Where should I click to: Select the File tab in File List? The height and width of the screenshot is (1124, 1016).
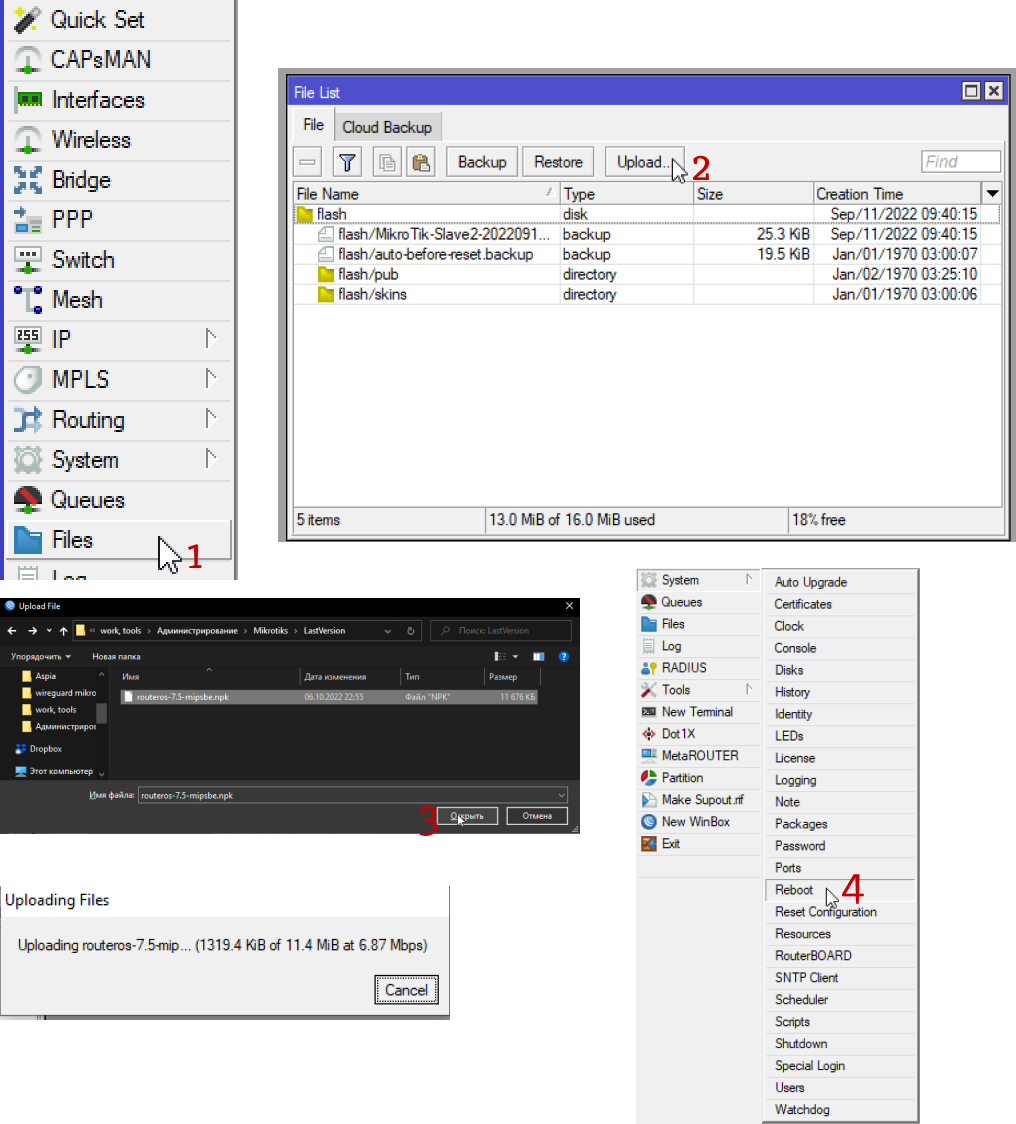tap(313, 125)
